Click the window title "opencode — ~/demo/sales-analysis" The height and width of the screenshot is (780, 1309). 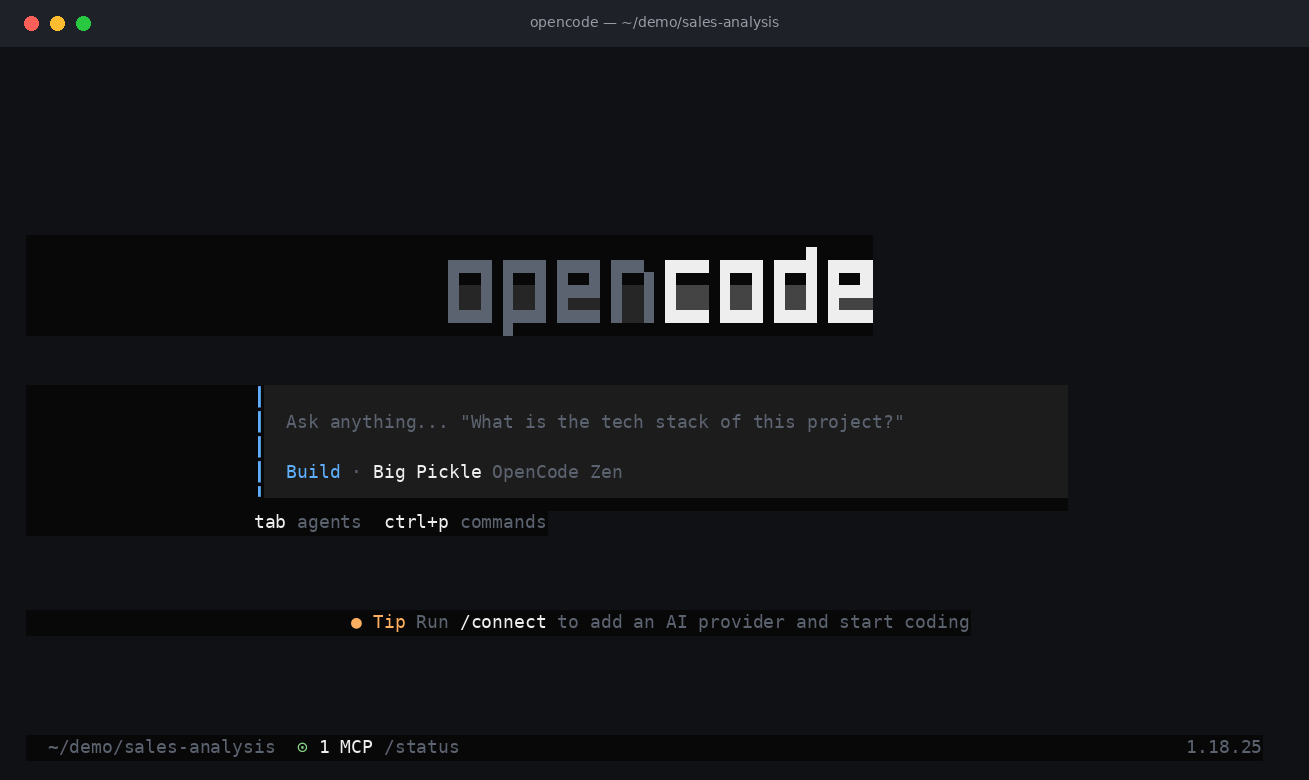click(654, 22)
